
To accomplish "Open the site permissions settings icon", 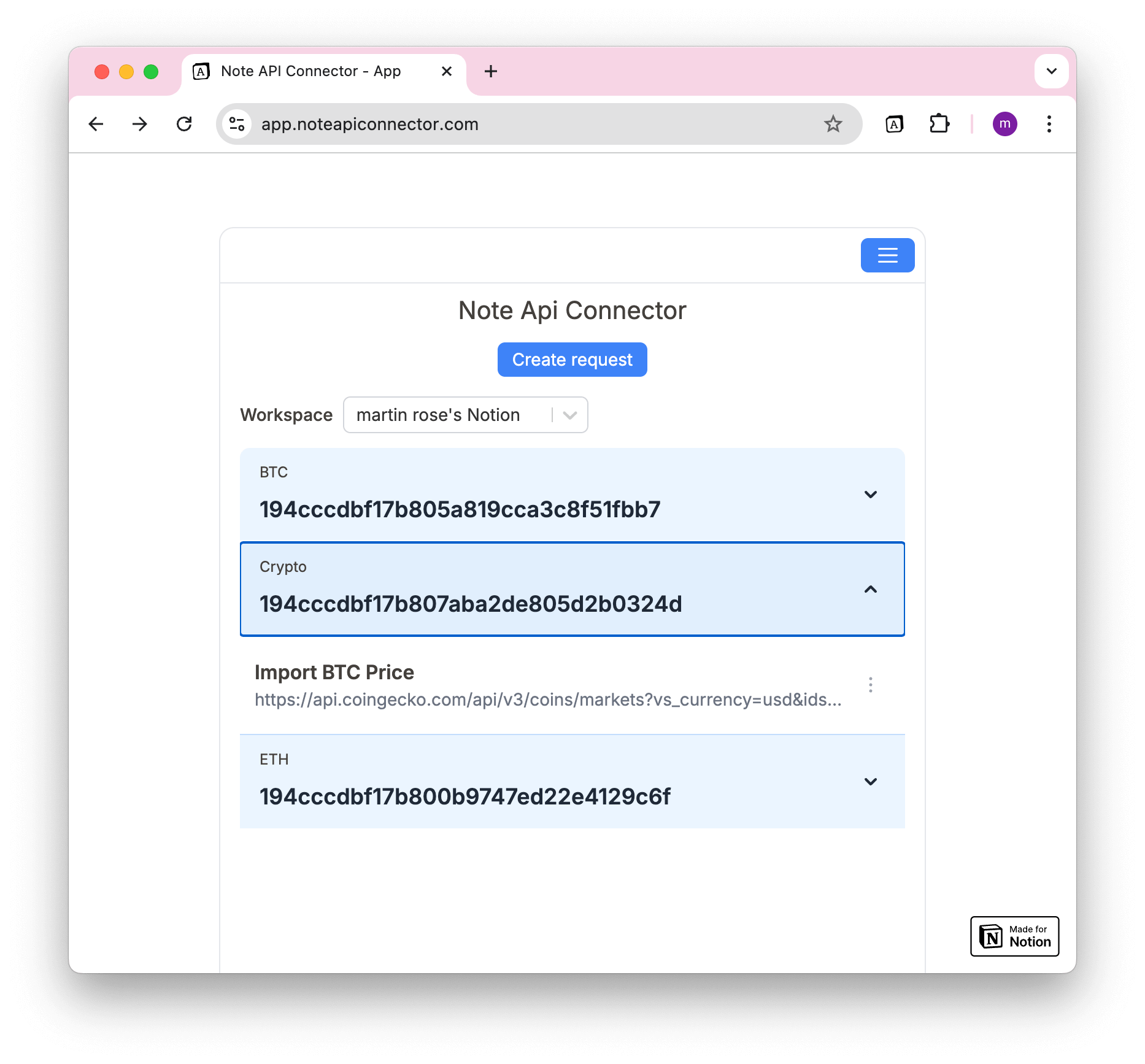I will point(237,124).
